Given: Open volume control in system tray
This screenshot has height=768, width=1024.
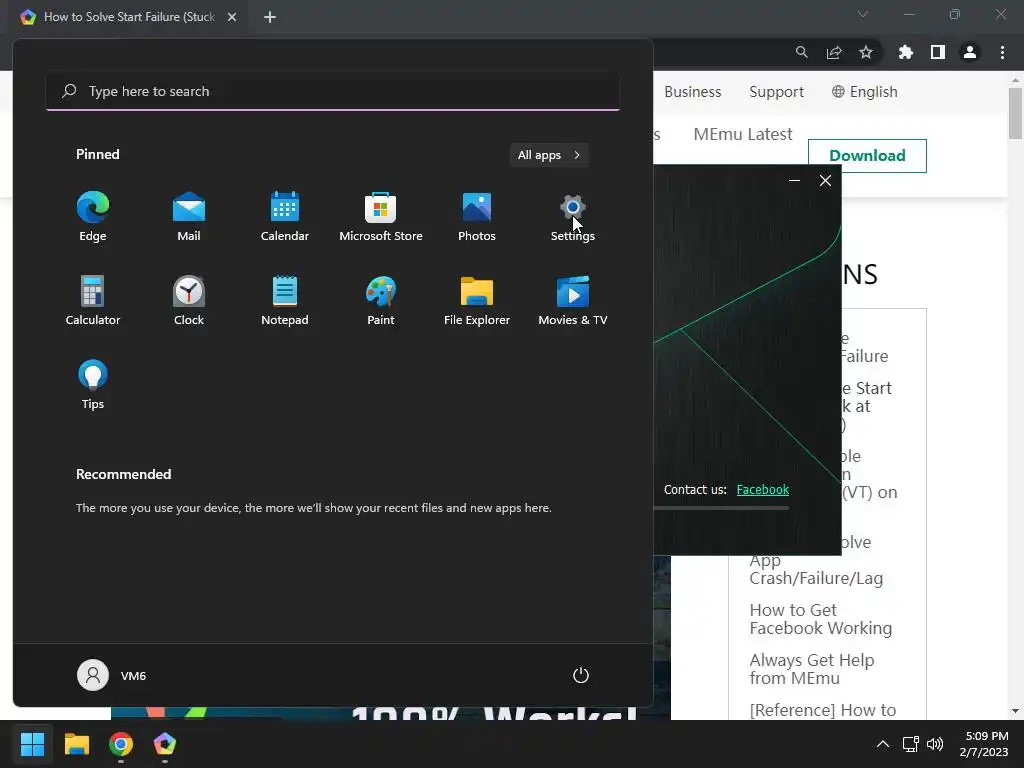Looking at the screenshot, I should [x=935, y=744].
